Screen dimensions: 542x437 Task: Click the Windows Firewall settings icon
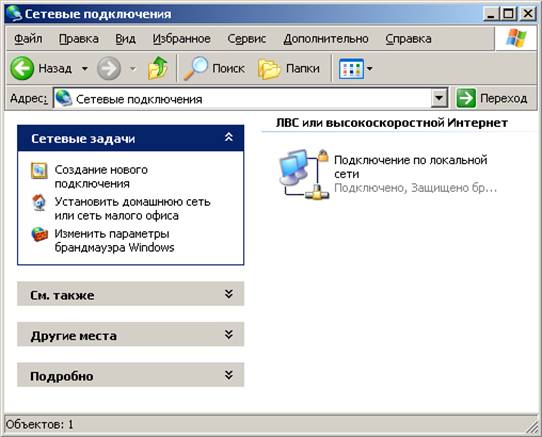point(39,234)
